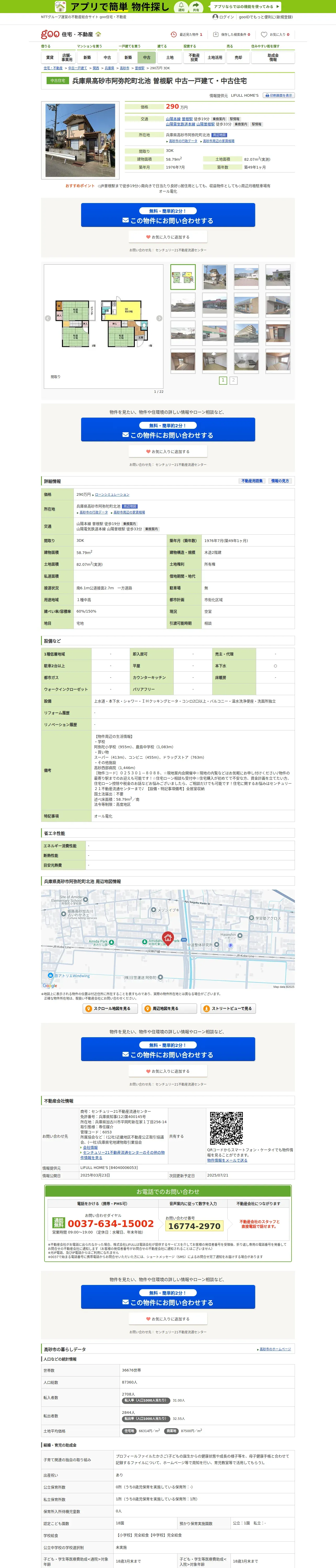Select 不動産投資 navigation item

194,57
